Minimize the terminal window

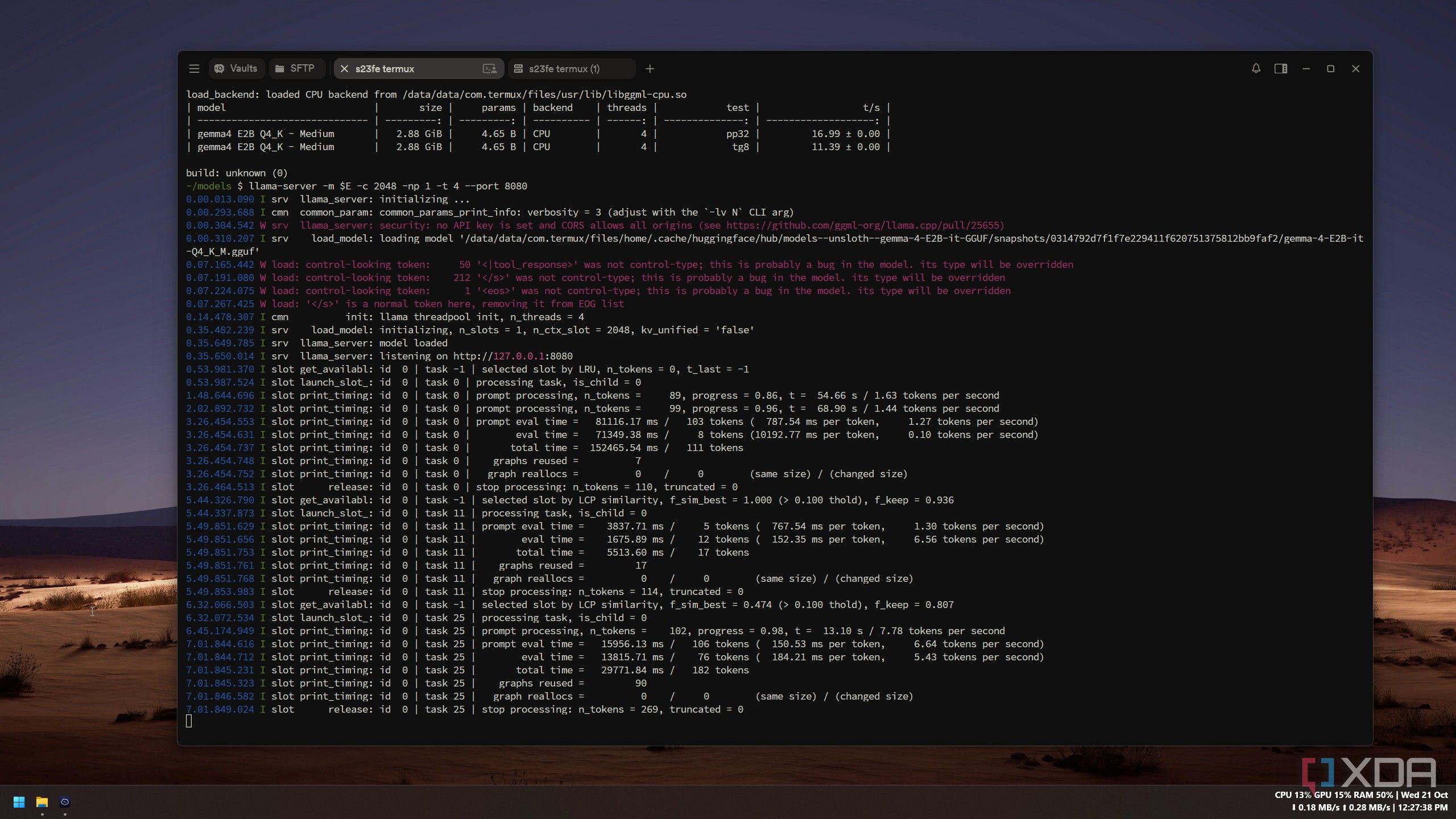click(1306, 69)
